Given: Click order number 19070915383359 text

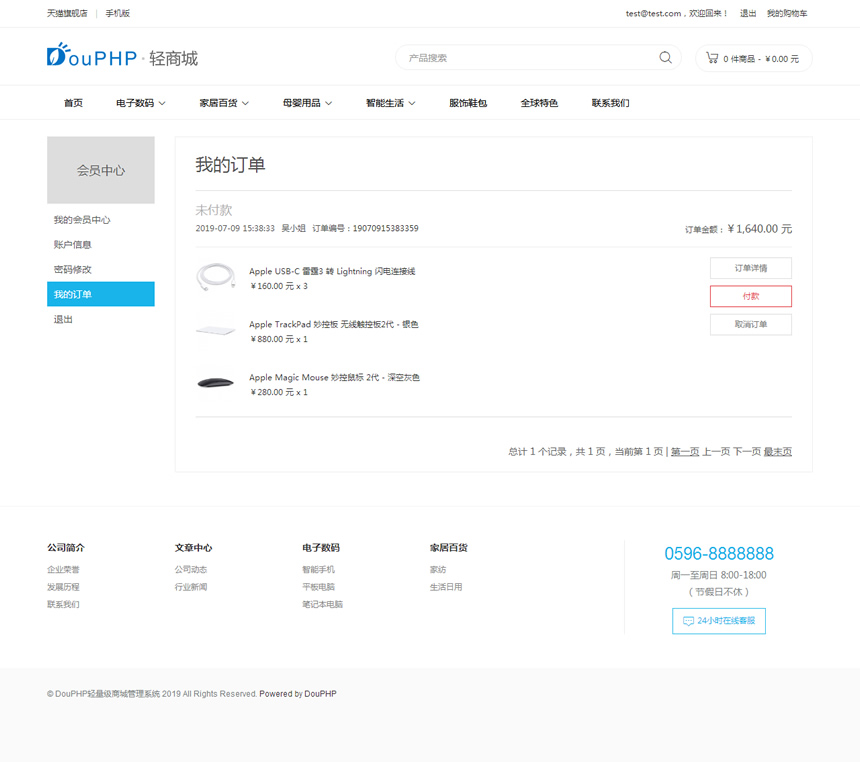Looking at the screenshot, I should (386, 228).
